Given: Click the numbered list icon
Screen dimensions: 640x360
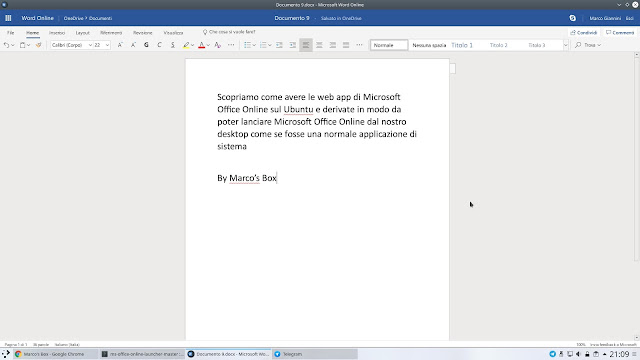Looking at the screenshot, I should (x=263, y=45).
